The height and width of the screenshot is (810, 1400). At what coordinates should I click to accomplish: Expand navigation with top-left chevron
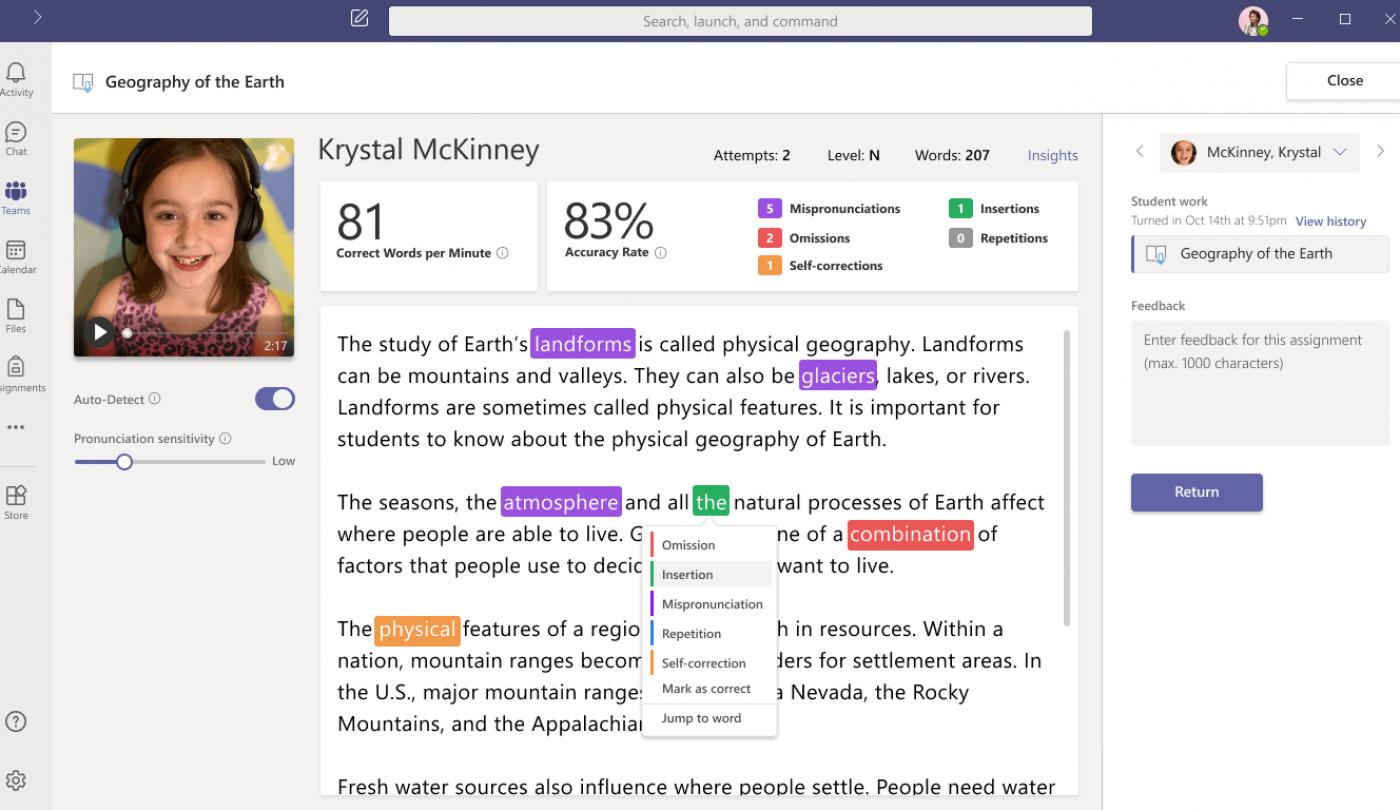pos(37,17)
